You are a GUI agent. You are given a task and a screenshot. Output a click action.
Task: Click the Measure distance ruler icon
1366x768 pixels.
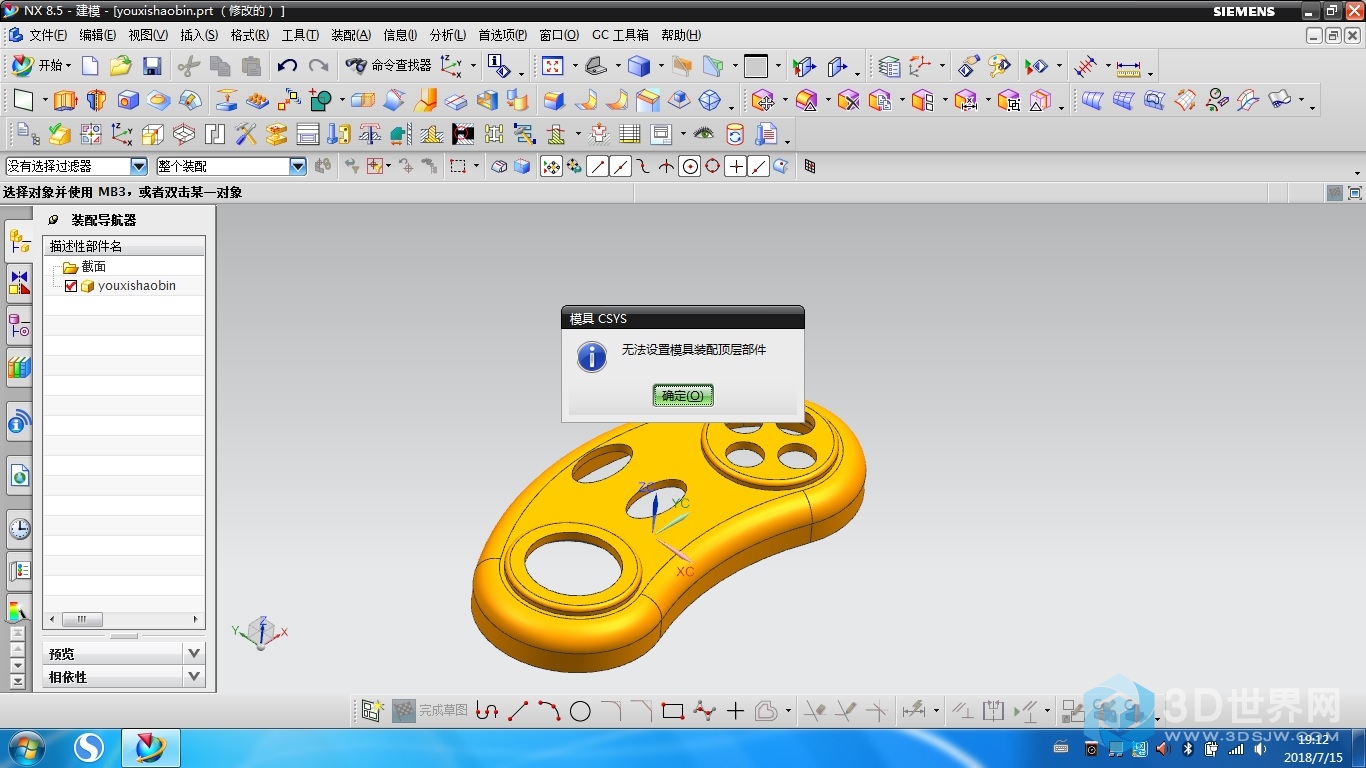(1128, 67)
